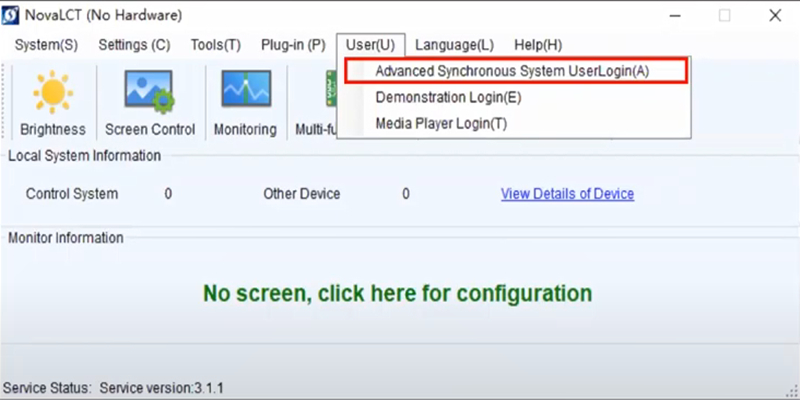This screenshot has height=400, width=800.
Task: Open the System(S) menu
Action: pyautogui.click(x=46, y=45)
